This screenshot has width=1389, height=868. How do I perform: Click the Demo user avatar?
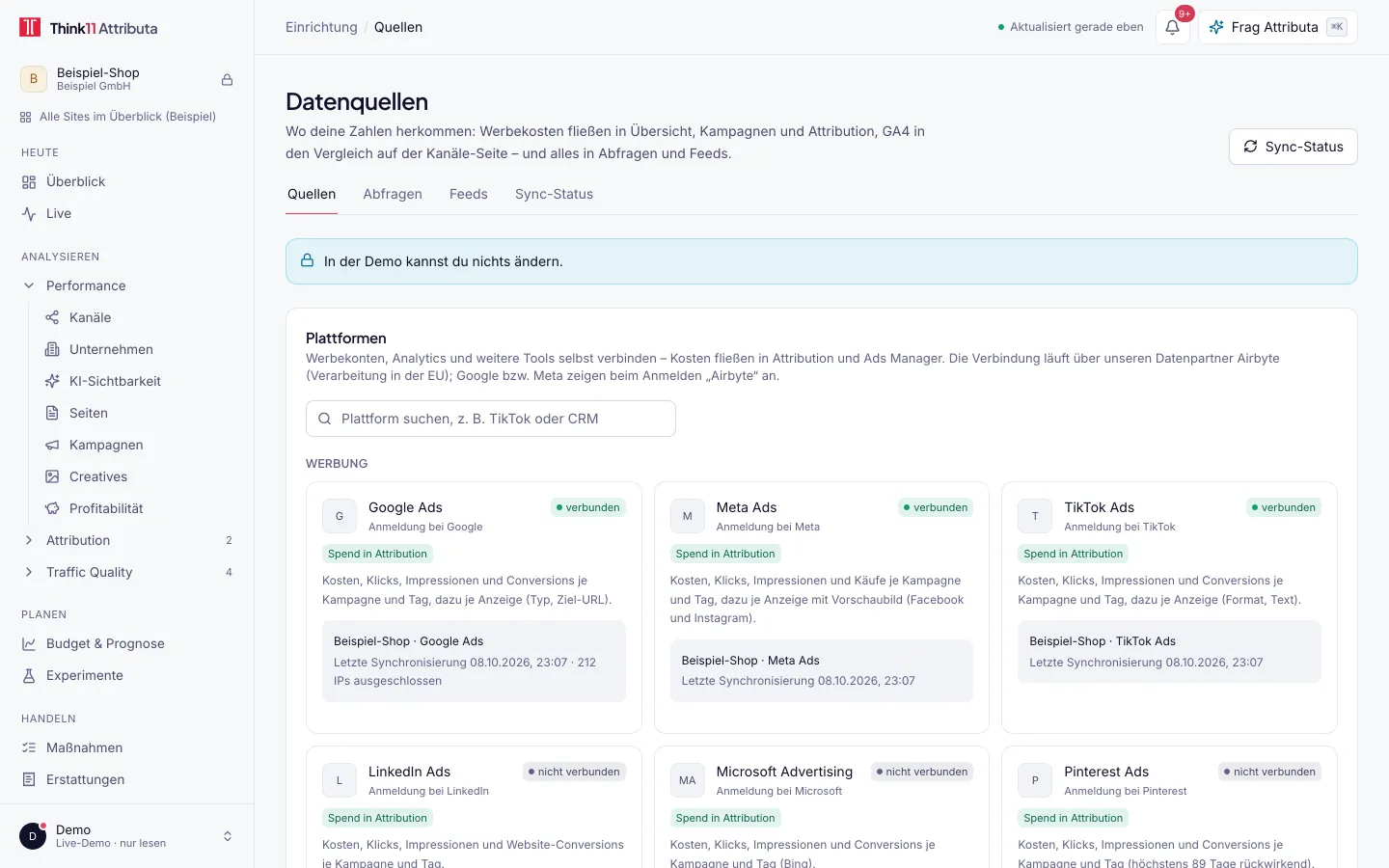(33, 836)
